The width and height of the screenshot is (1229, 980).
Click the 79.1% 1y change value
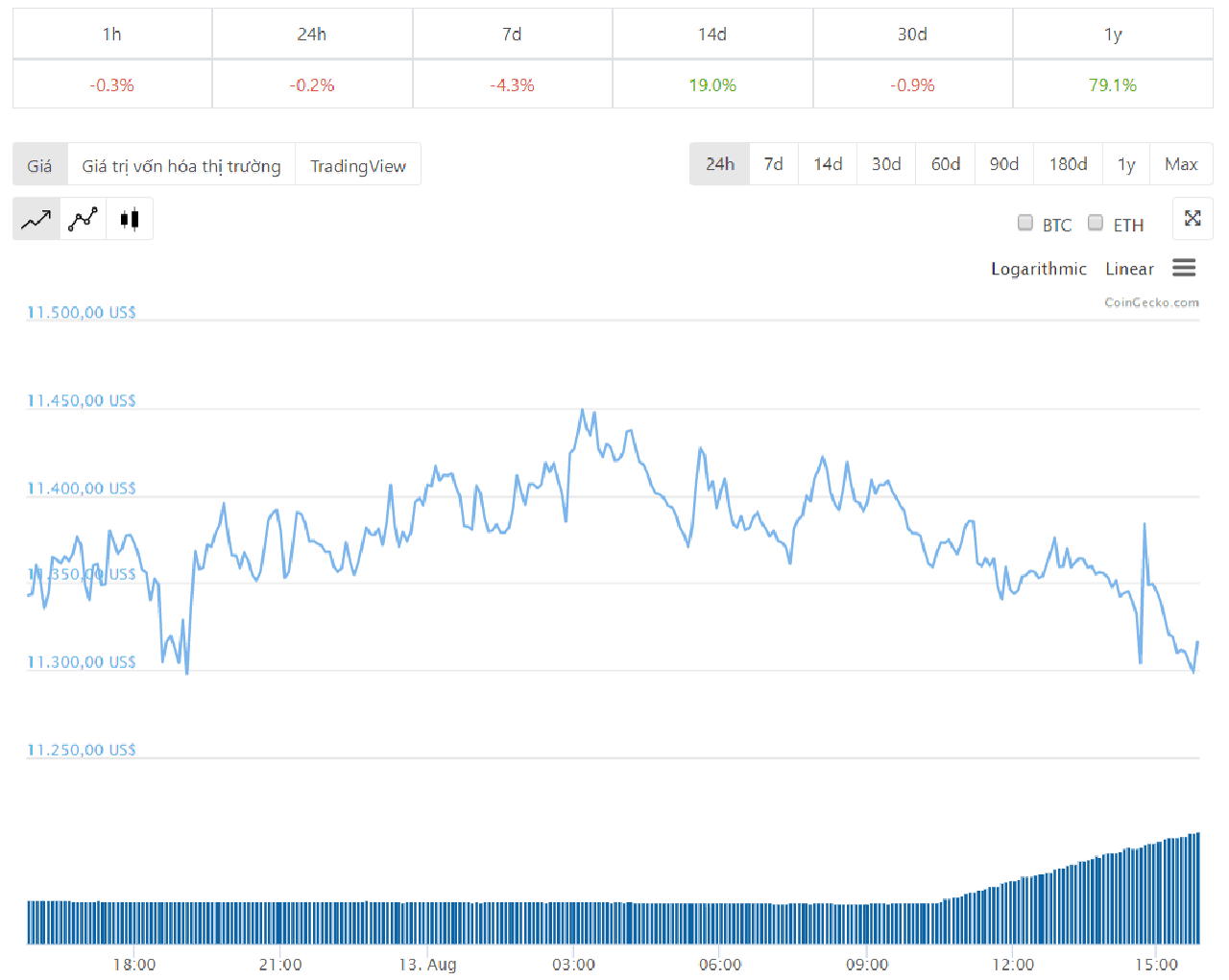[x=1113, y=85]
